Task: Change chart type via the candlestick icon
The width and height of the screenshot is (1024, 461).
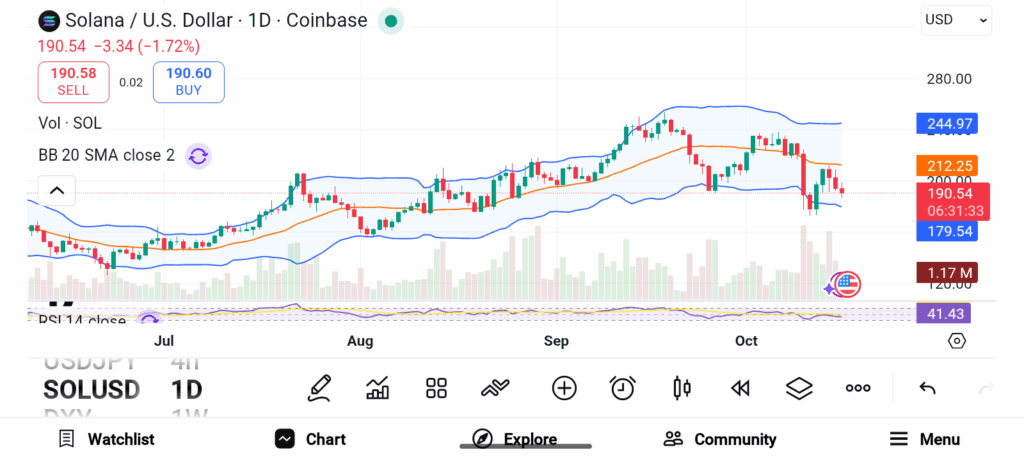Action: pyautogui.click(x=682, y=388)
